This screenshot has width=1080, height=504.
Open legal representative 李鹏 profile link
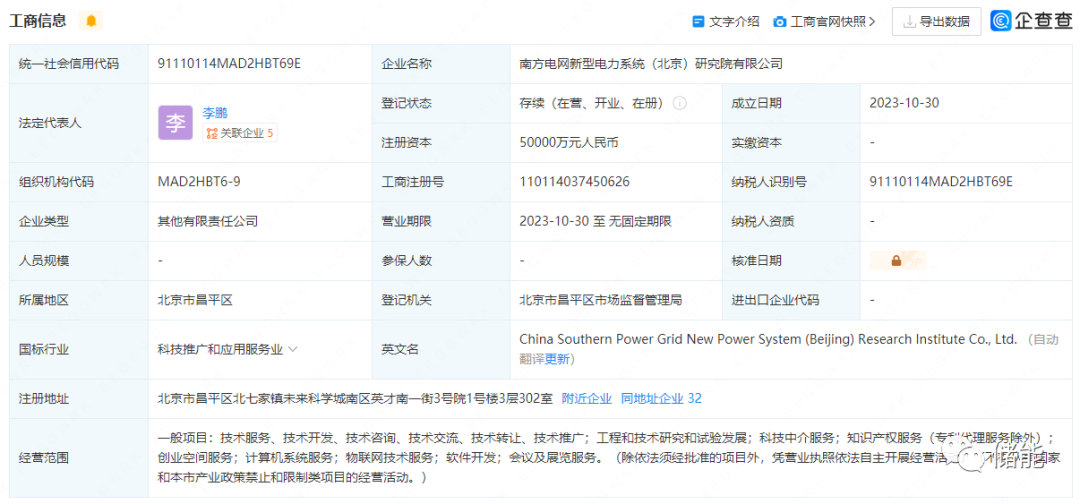215,113
